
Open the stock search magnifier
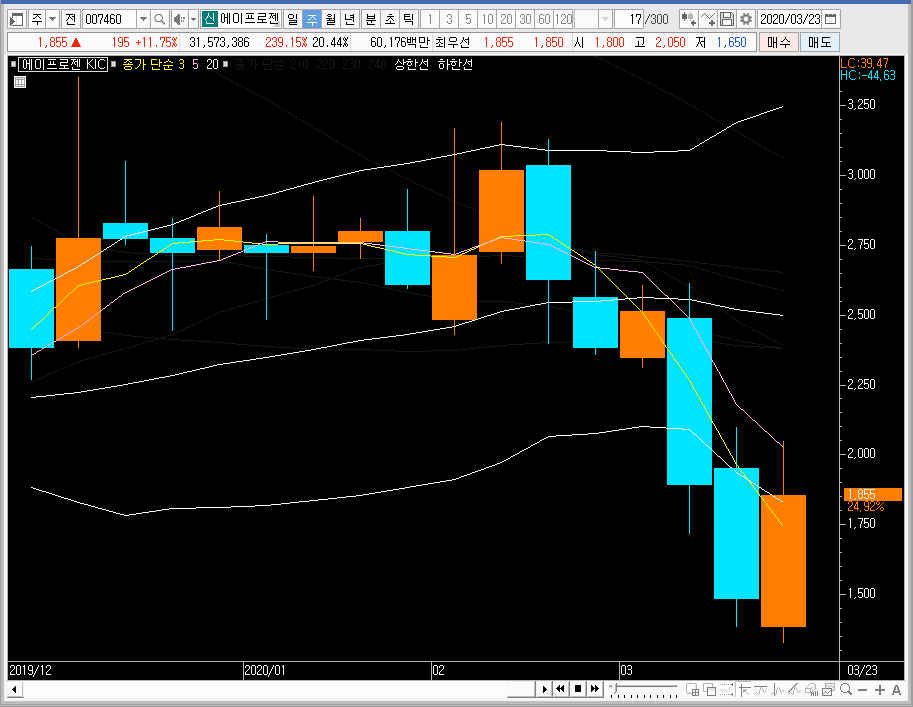tap(160, 19)
